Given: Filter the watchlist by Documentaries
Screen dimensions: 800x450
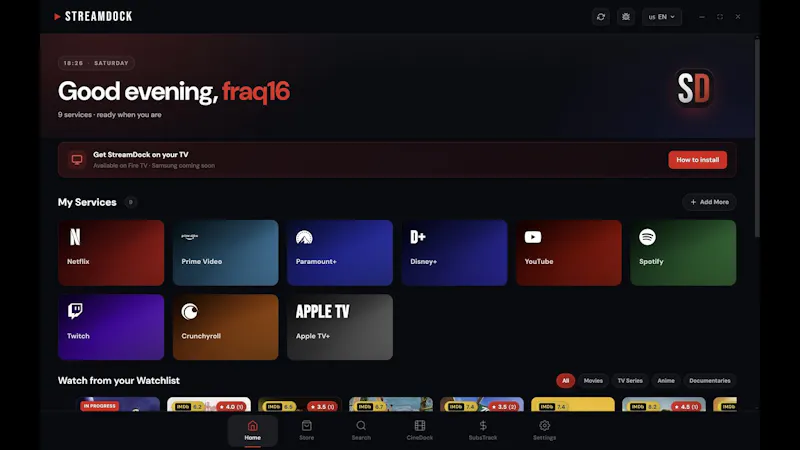Looking at the screenshot, I should 710,381.
